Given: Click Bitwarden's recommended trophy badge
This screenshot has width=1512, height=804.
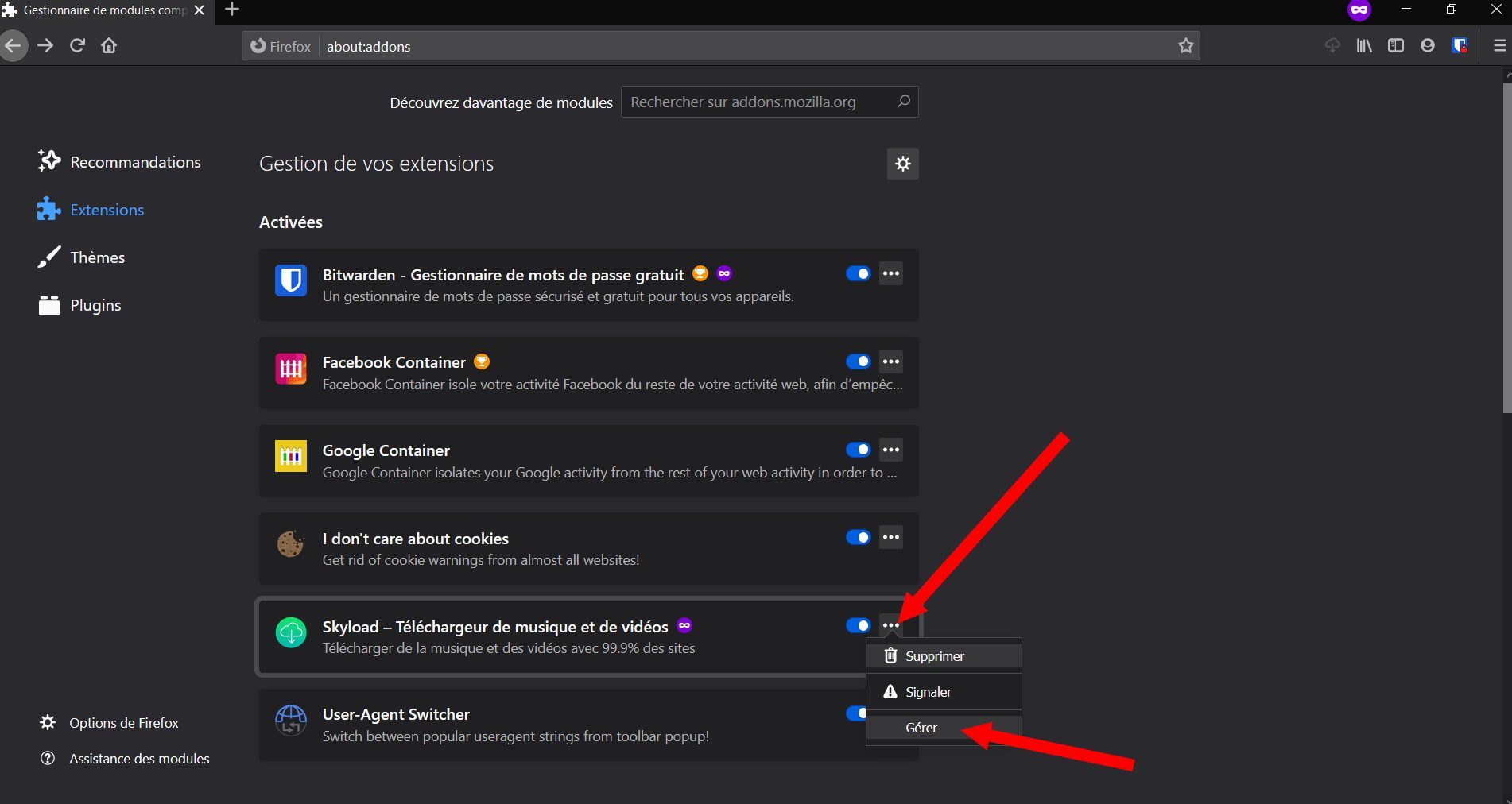Looking at the screenshot, I should coord(700,273).
